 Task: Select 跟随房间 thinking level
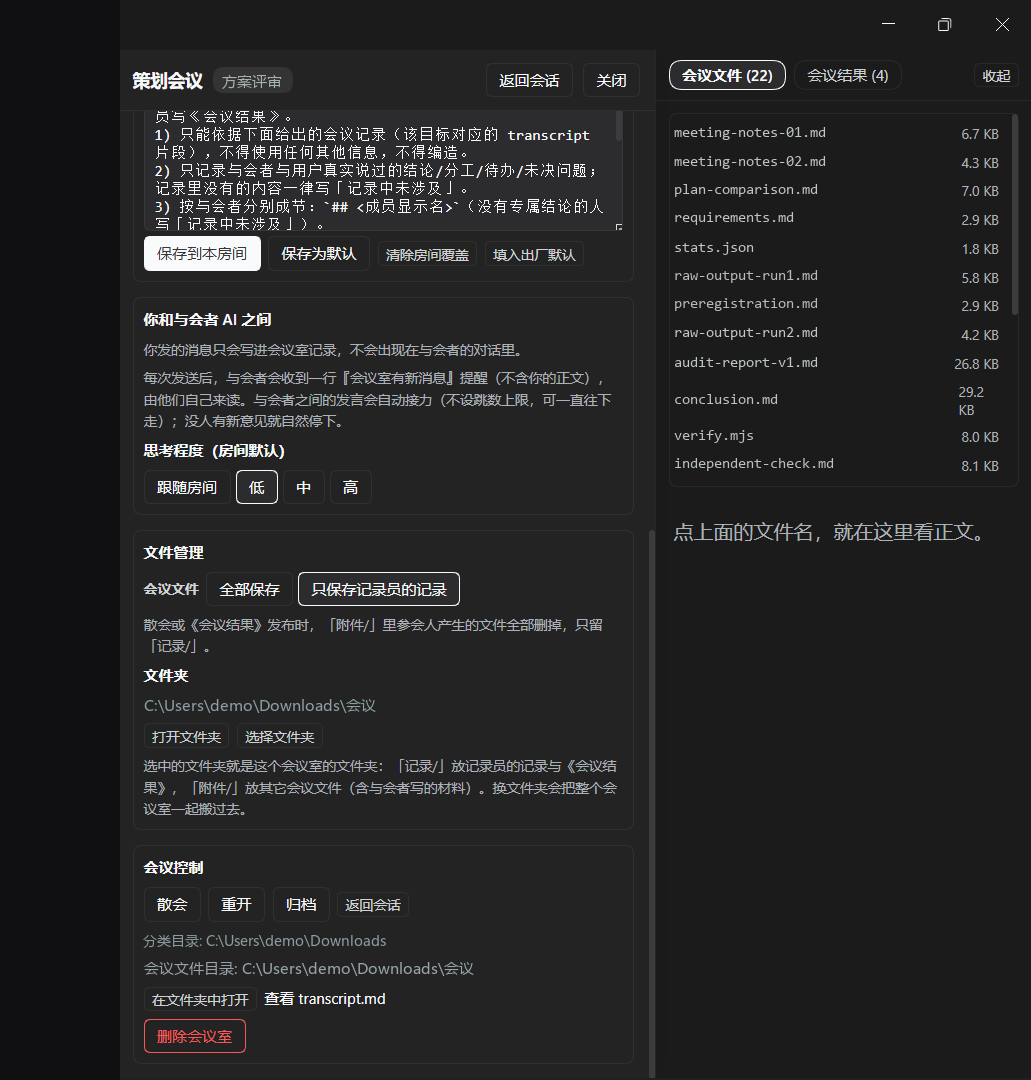[187, 487]
